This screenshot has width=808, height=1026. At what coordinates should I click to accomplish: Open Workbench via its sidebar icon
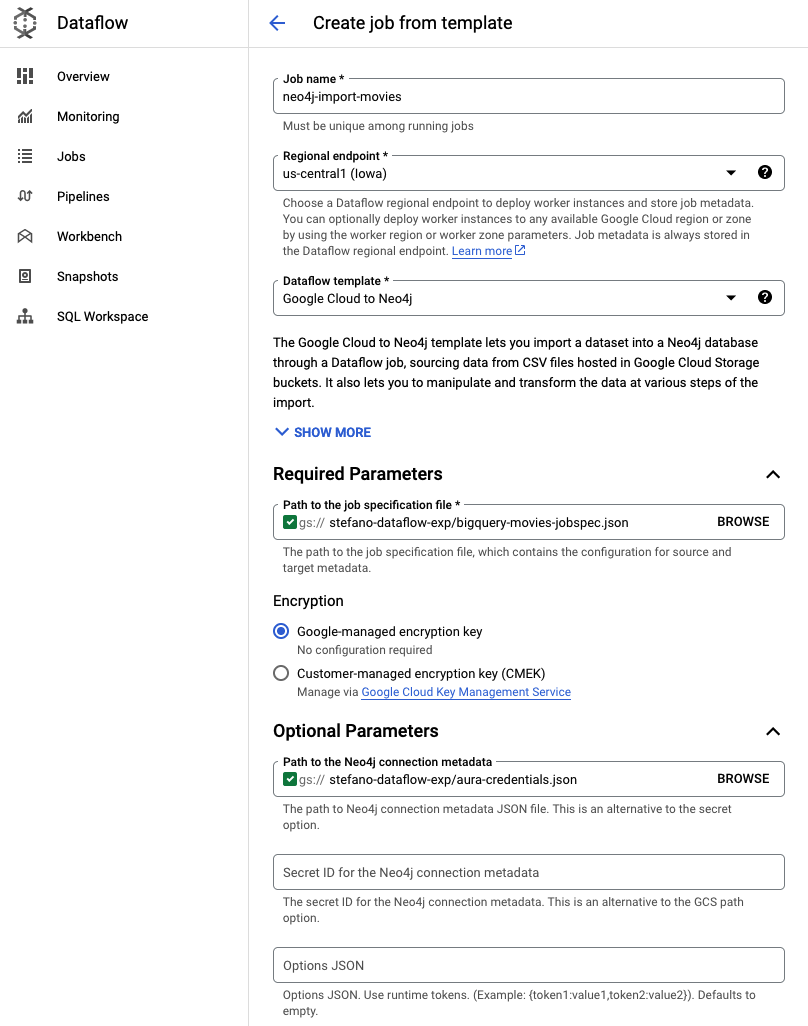tap(25, 236)
